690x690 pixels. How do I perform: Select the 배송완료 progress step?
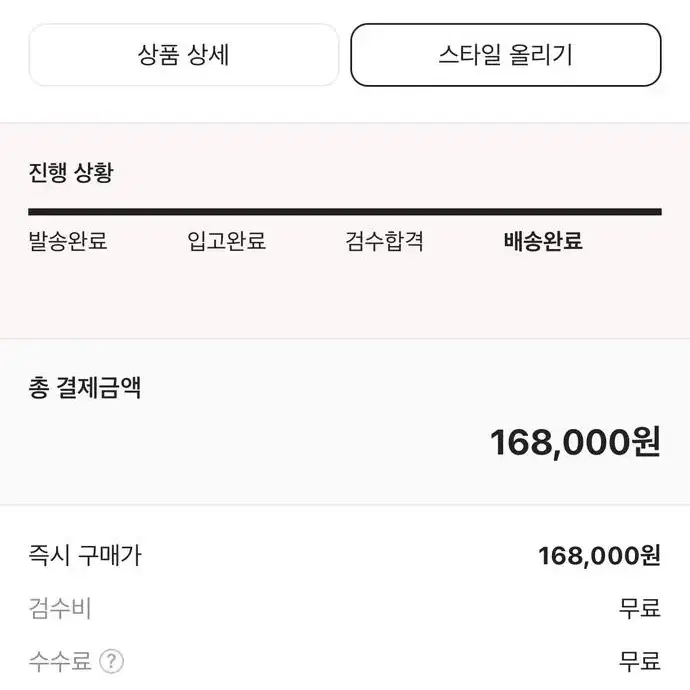pos(543,241)
